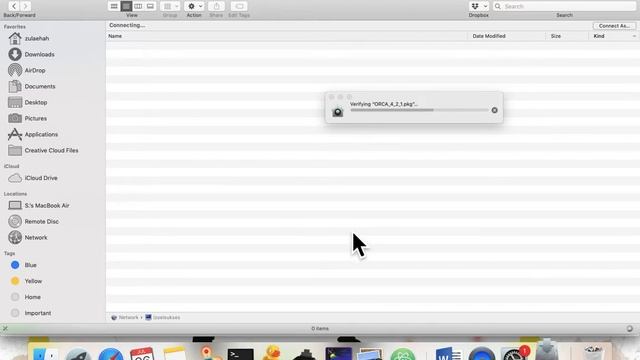Open Atom from the Dock

pyautogui.click(x=402, y=354)
